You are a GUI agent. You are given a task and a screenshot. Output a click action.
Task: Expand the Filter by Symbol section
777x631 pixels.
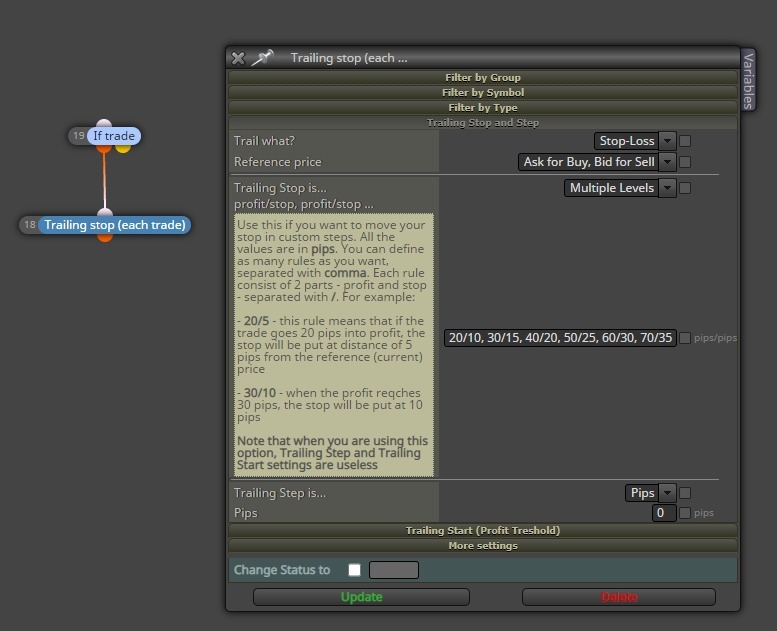click(483, 92)
